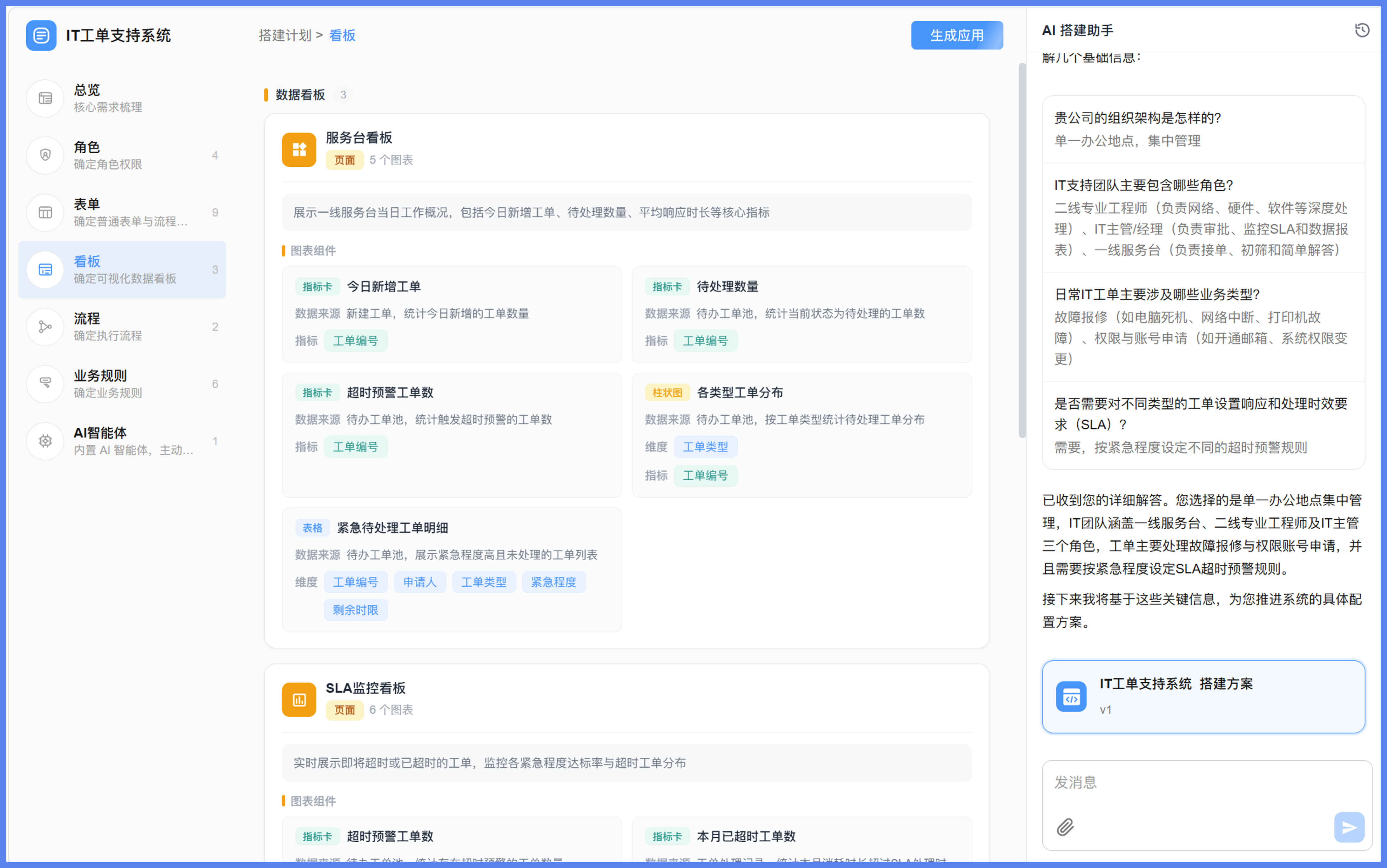This screenshot has height=868, width=1387.
Task: Click the 柱状图 tag on 各类型工单分布
Action: [x=667, y=393]
